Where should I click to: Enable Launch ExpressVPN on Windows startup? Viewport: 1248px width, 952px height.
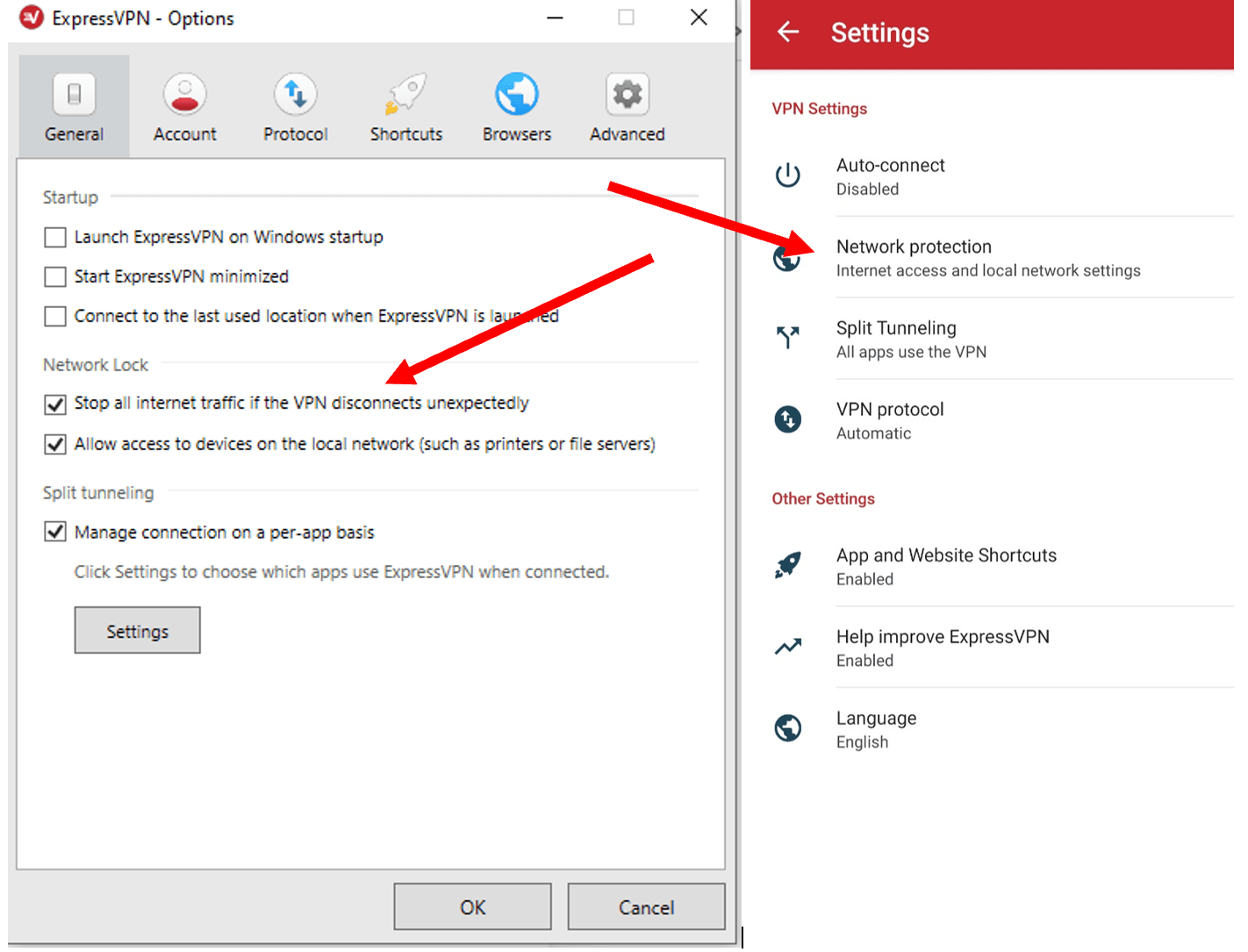pos(55,238)
